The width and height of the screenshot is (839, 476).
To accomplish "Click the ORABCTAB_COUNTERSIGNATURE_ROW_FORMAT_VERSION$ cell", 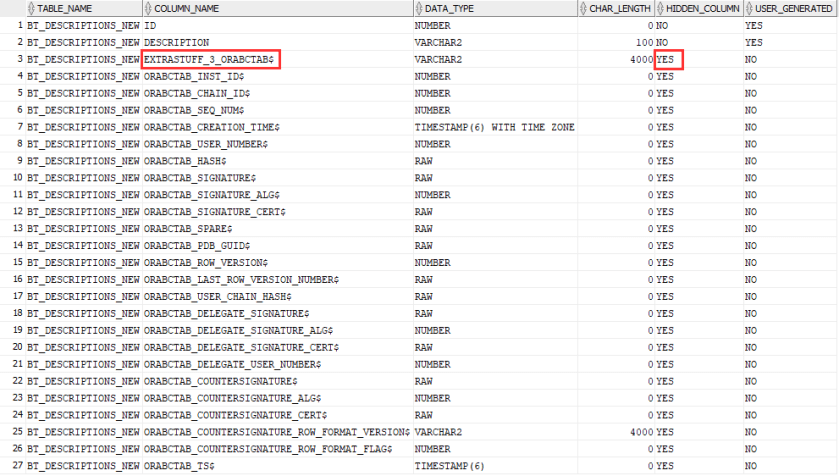I will click(276, 431).
